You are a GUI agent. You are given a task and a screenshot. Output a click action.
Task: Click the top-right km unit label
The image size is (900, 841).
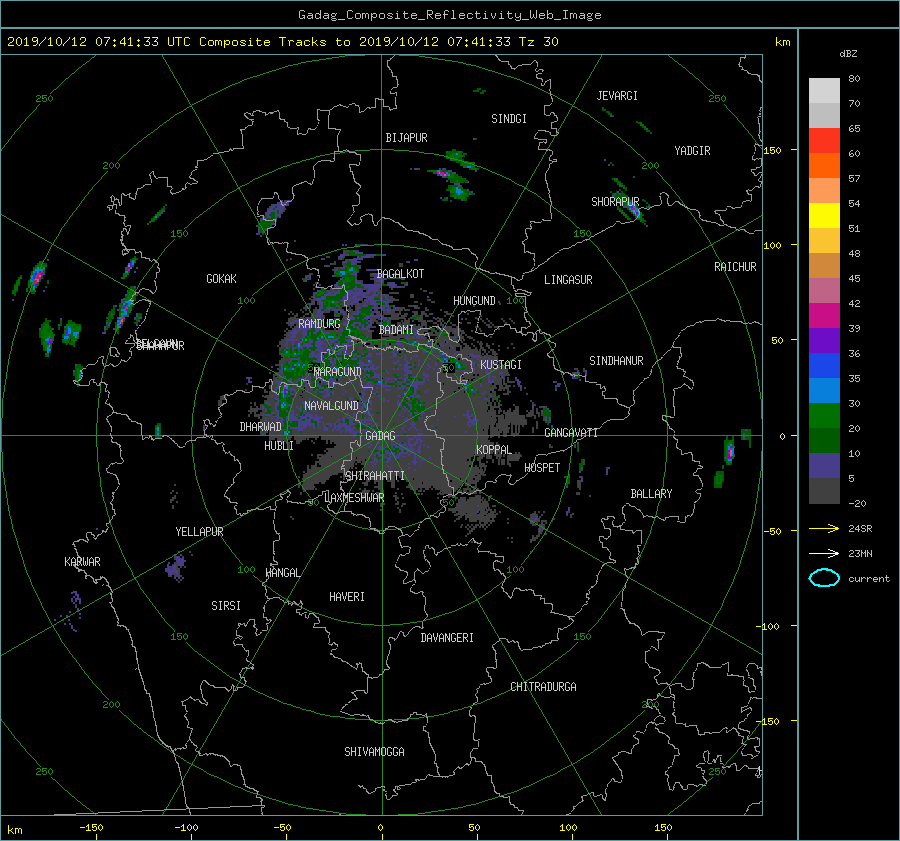[782, 42]
